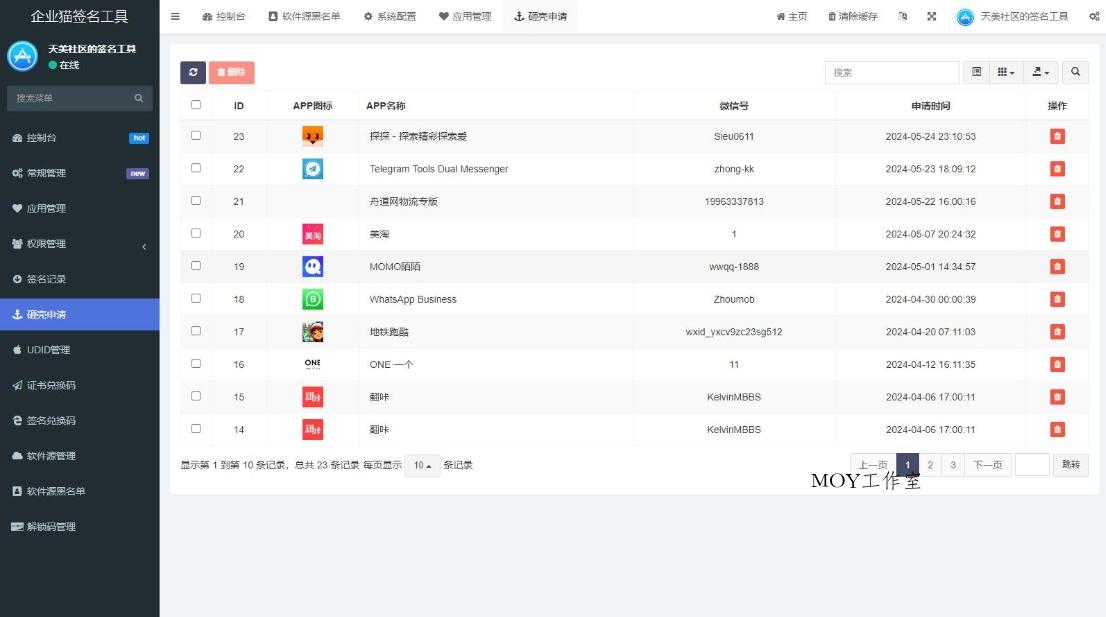Click the magnifier icon beside the search box
The image size is (1106, 617).
pyautogui.click(x=1074, y=72)
